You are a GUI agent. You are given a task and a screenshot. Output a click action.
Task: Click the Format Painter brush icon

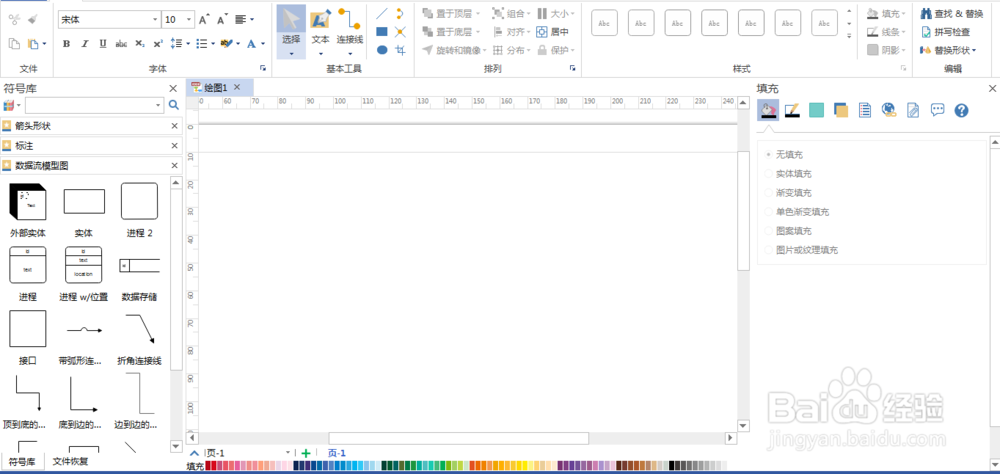33,19
